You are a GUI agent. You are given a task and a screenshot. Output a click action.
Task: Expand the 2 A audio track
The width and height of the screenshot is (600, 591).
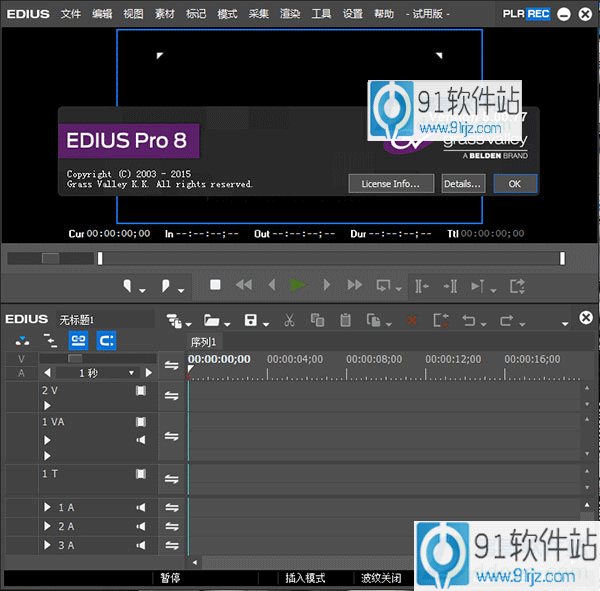coord(47,526)
